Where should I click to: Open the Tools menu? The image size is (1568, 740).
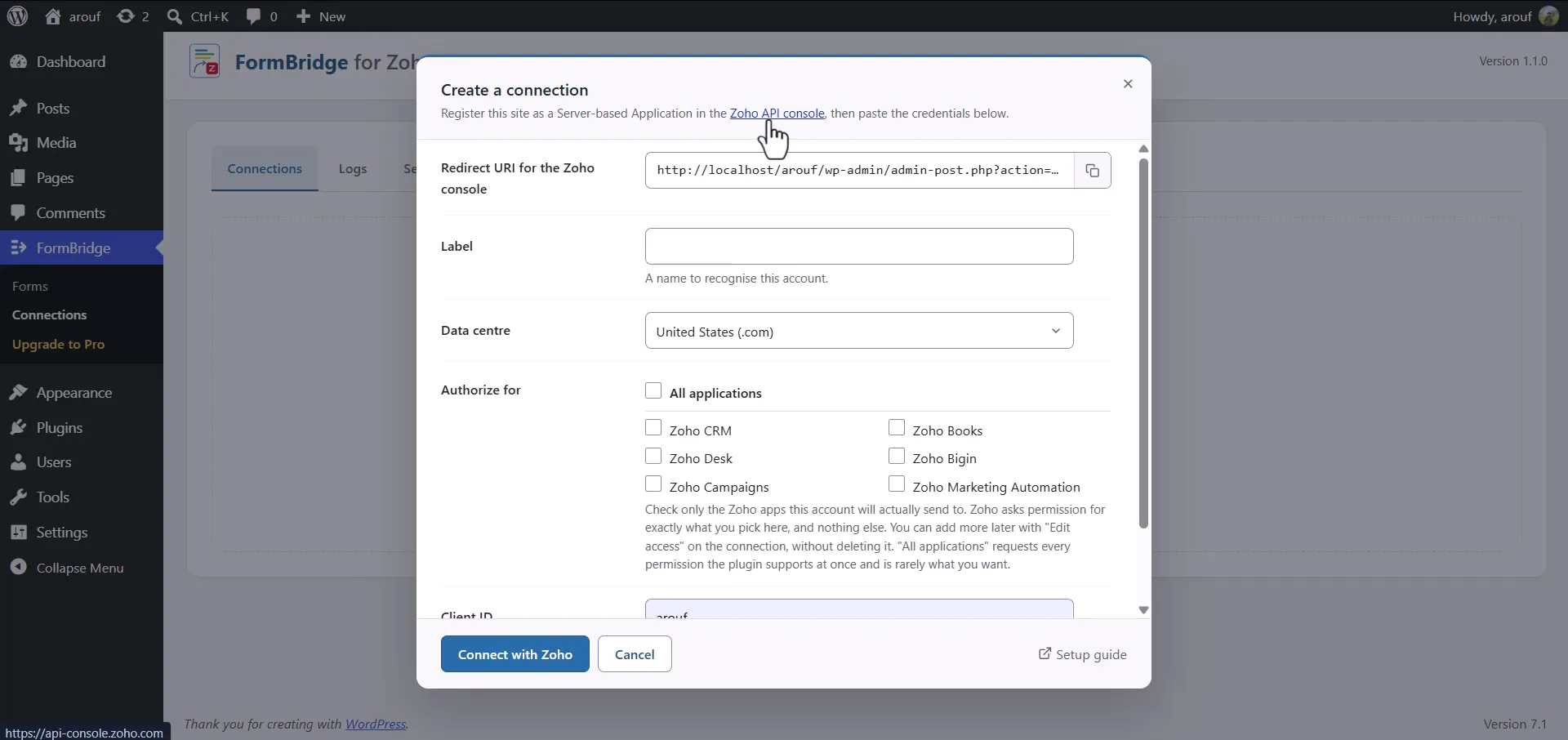tap(82, 497)
